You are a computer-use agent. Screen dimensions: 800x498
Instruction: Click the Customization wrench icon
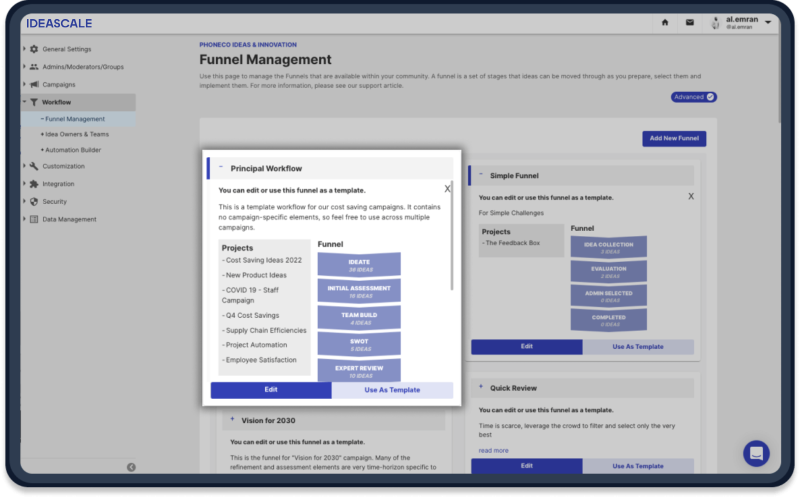[34, 166]
